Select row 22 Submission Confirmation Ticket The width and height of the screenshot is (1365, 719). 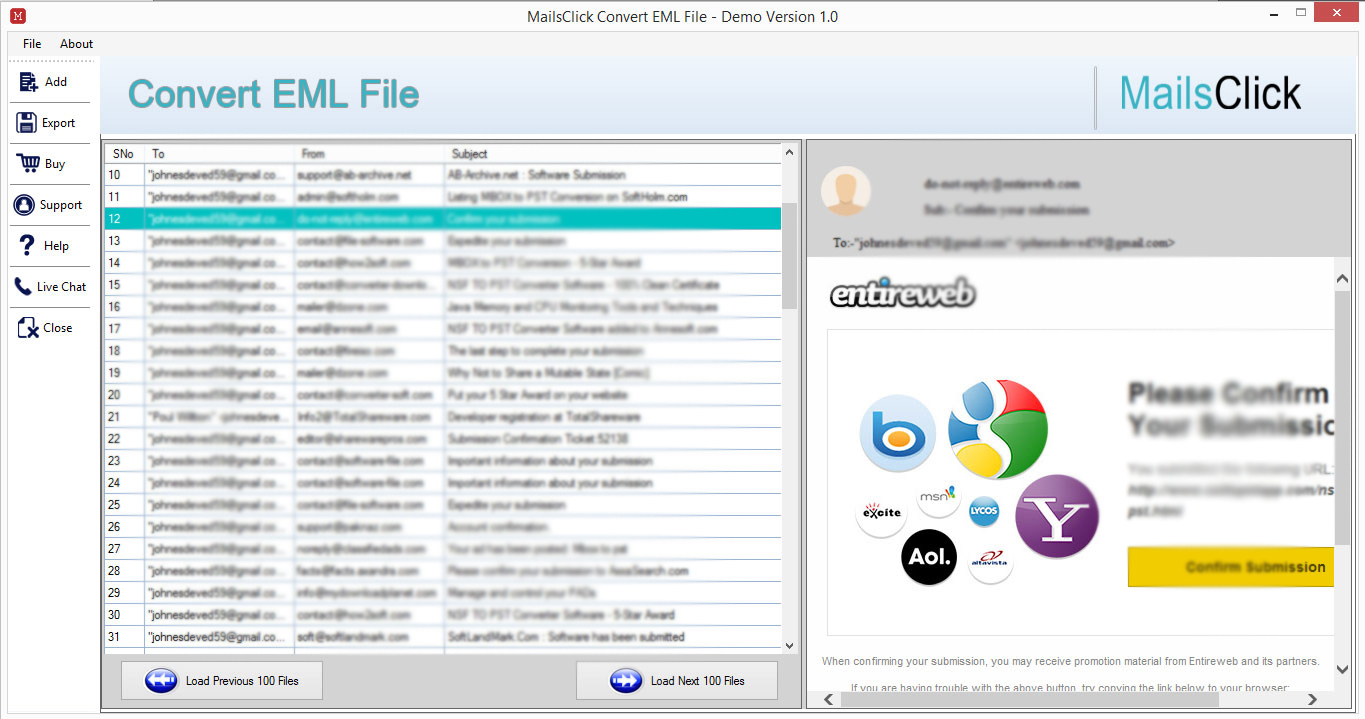pos(443,439)
